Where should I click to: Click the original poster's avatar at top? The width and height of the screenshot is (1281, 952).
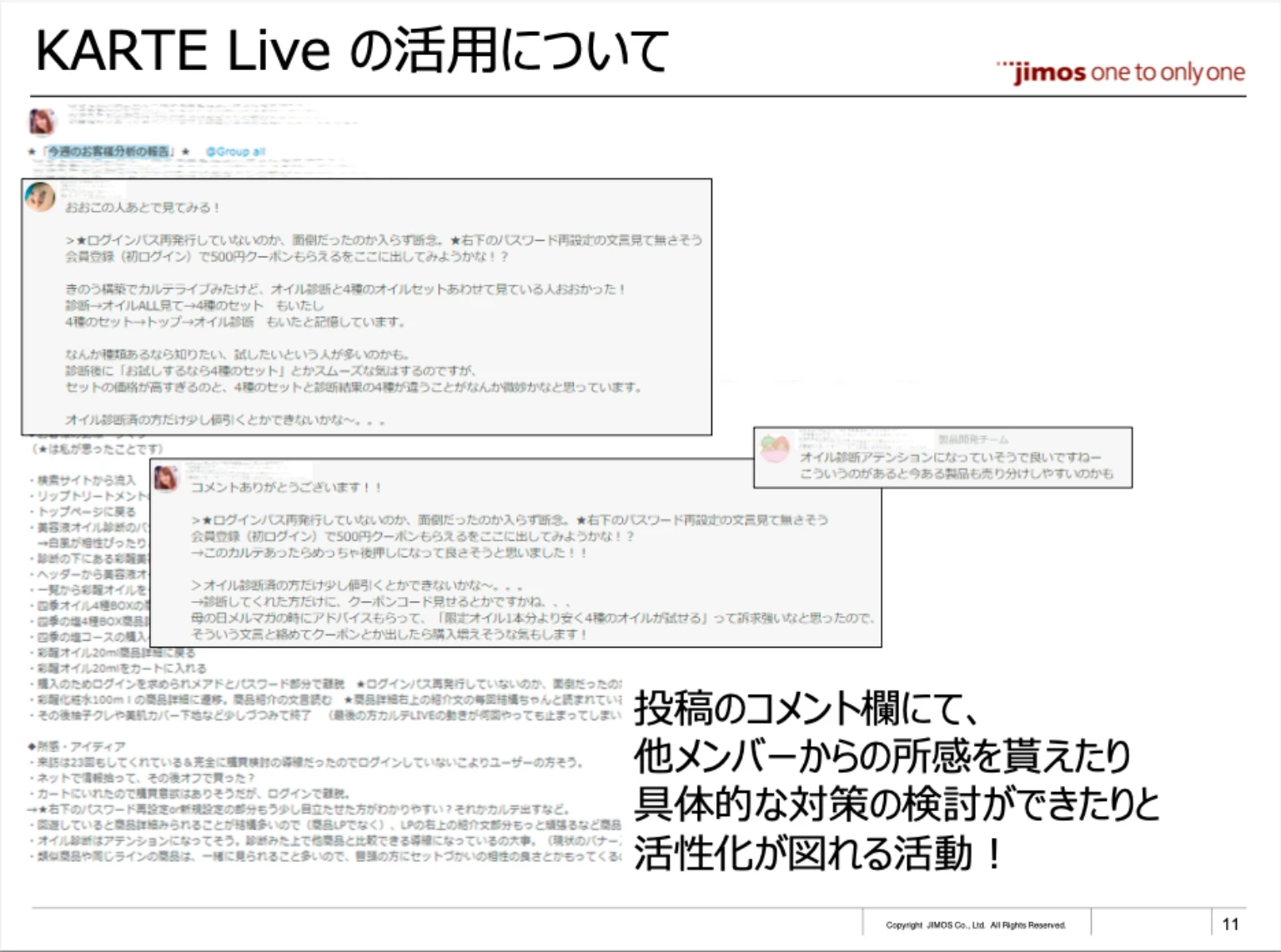pos(41,122)
